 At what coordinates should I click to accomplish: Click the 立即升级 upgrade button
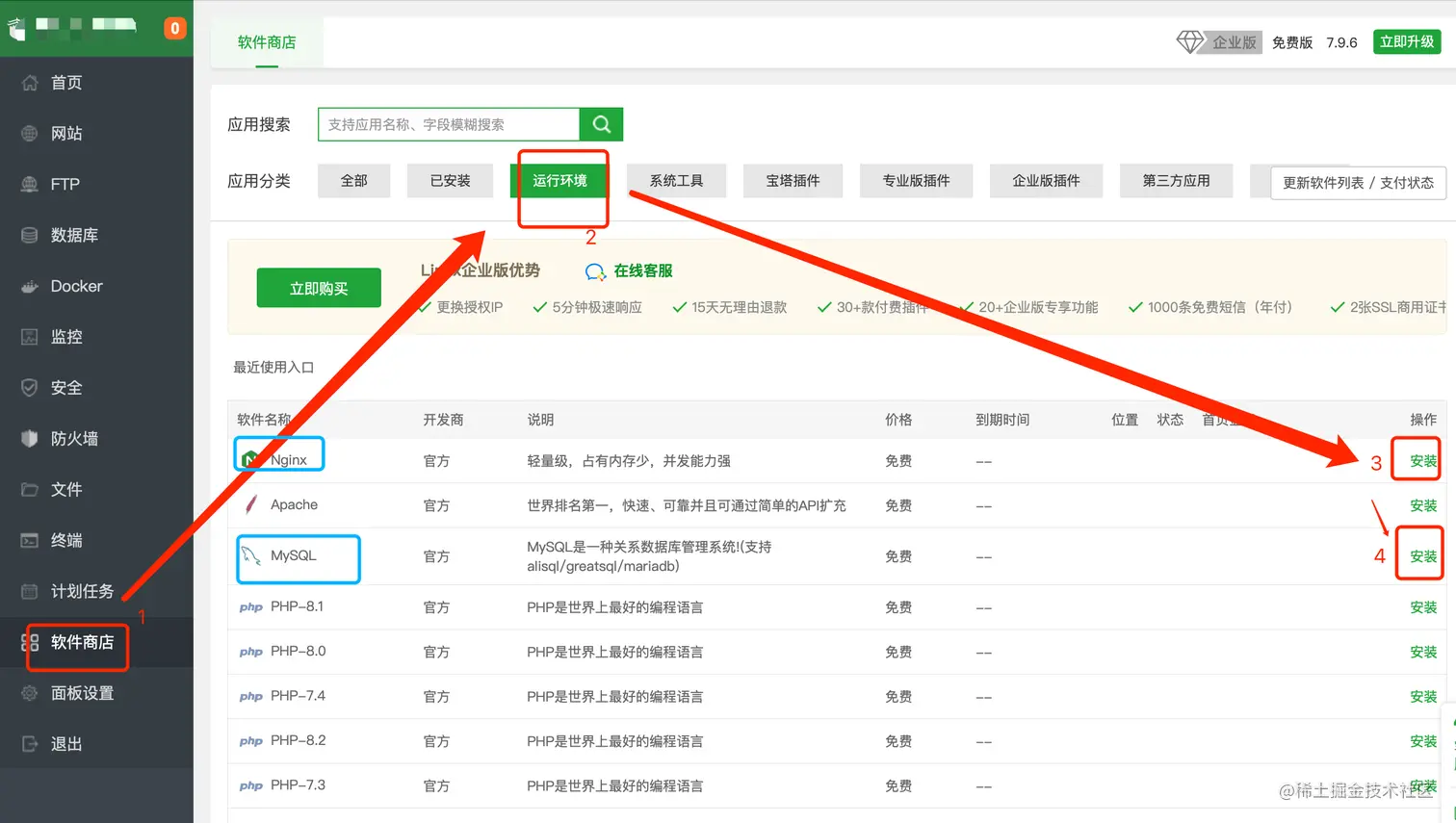click(x=1407, y=41)
